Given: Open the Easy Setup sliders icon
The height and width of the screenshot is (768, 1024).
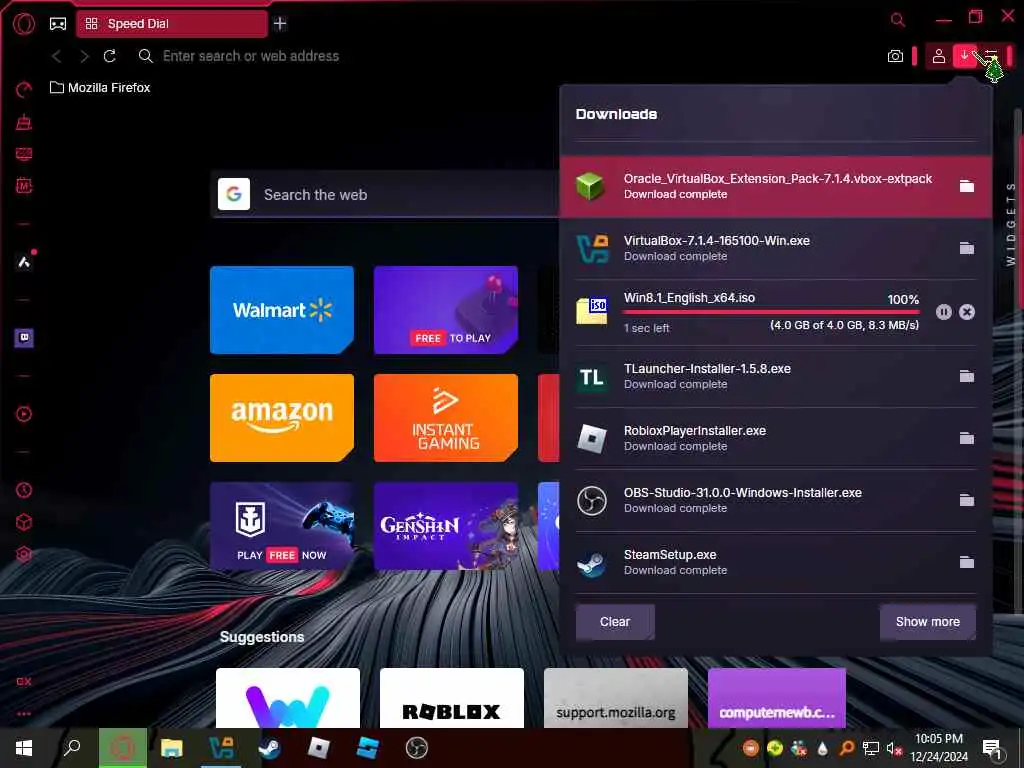Looking at the screenshot, I should coord(991,56).
